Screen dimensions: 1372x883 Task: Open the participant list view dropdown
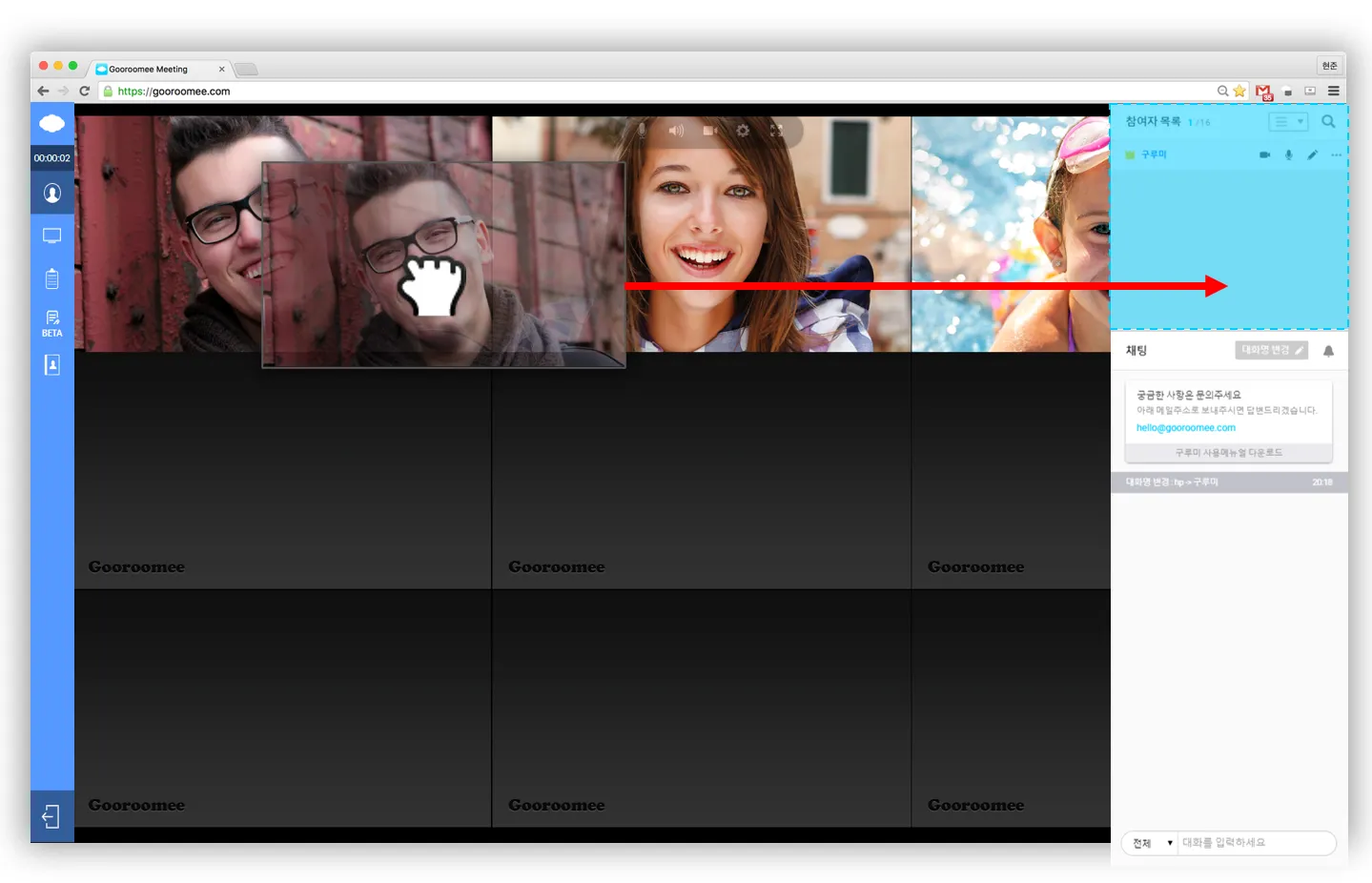point(1288,122)
